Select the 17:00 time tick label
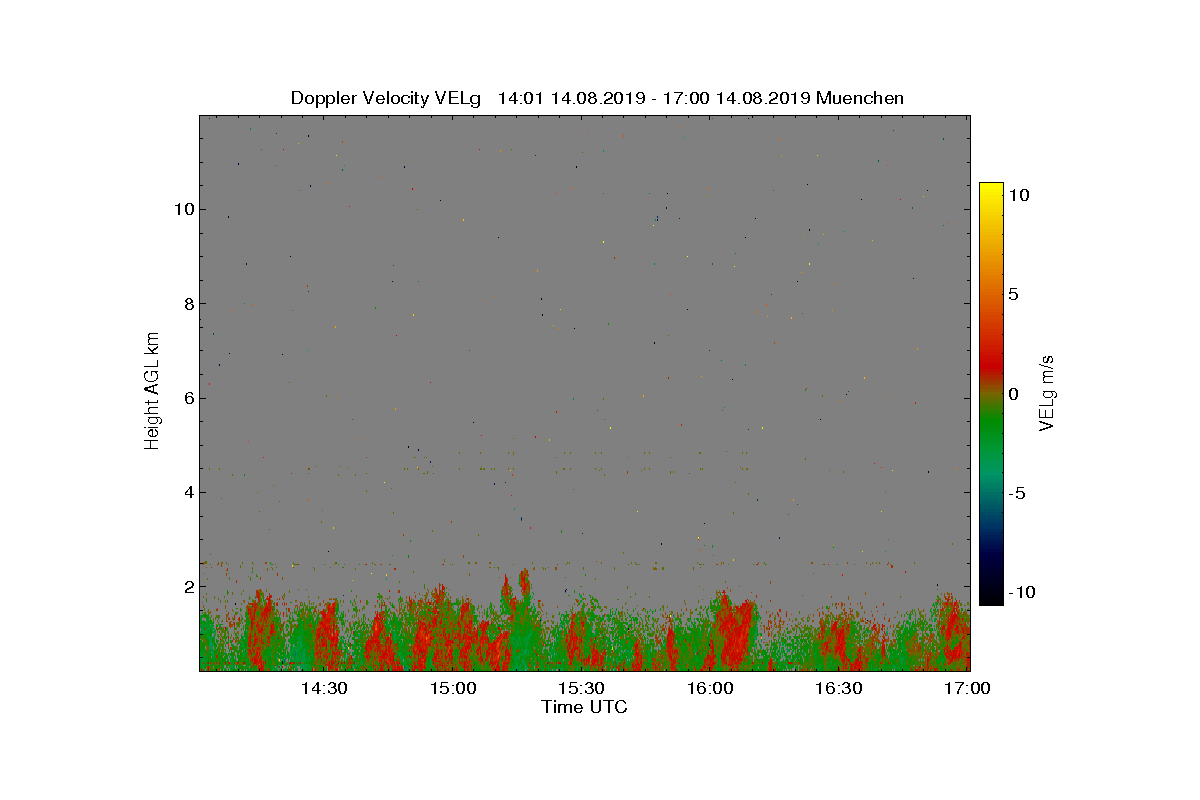The image size is (1200, 800). click(x=967, y=688)
